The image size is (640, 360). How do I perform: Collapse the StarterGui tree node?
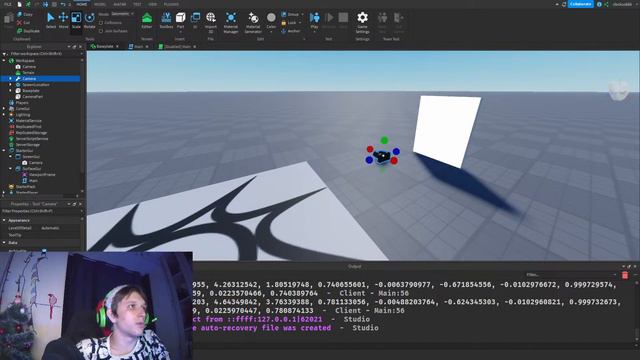point(4,151)
